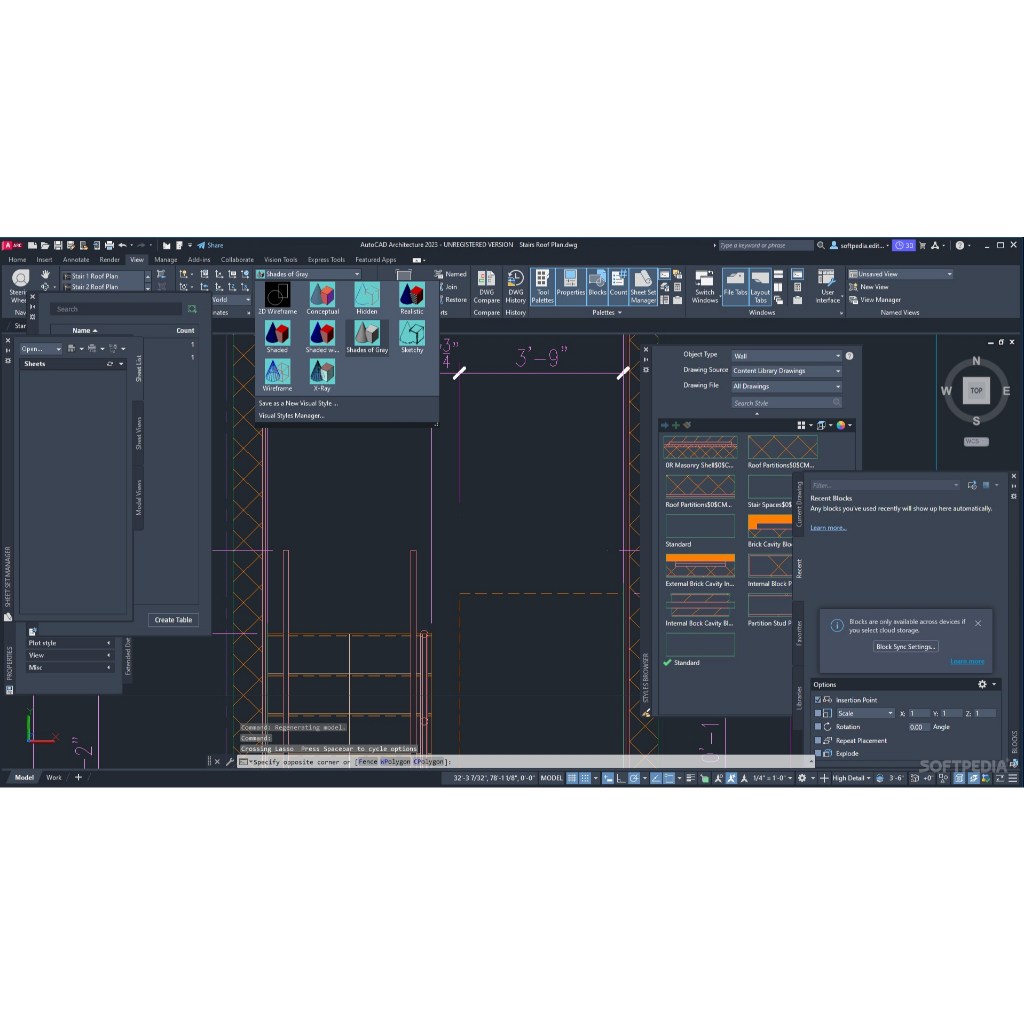This screenshot has width=1024, height=1024.
Task: Open the Learn more link under Recent Blocks
Action: [828, 528]
